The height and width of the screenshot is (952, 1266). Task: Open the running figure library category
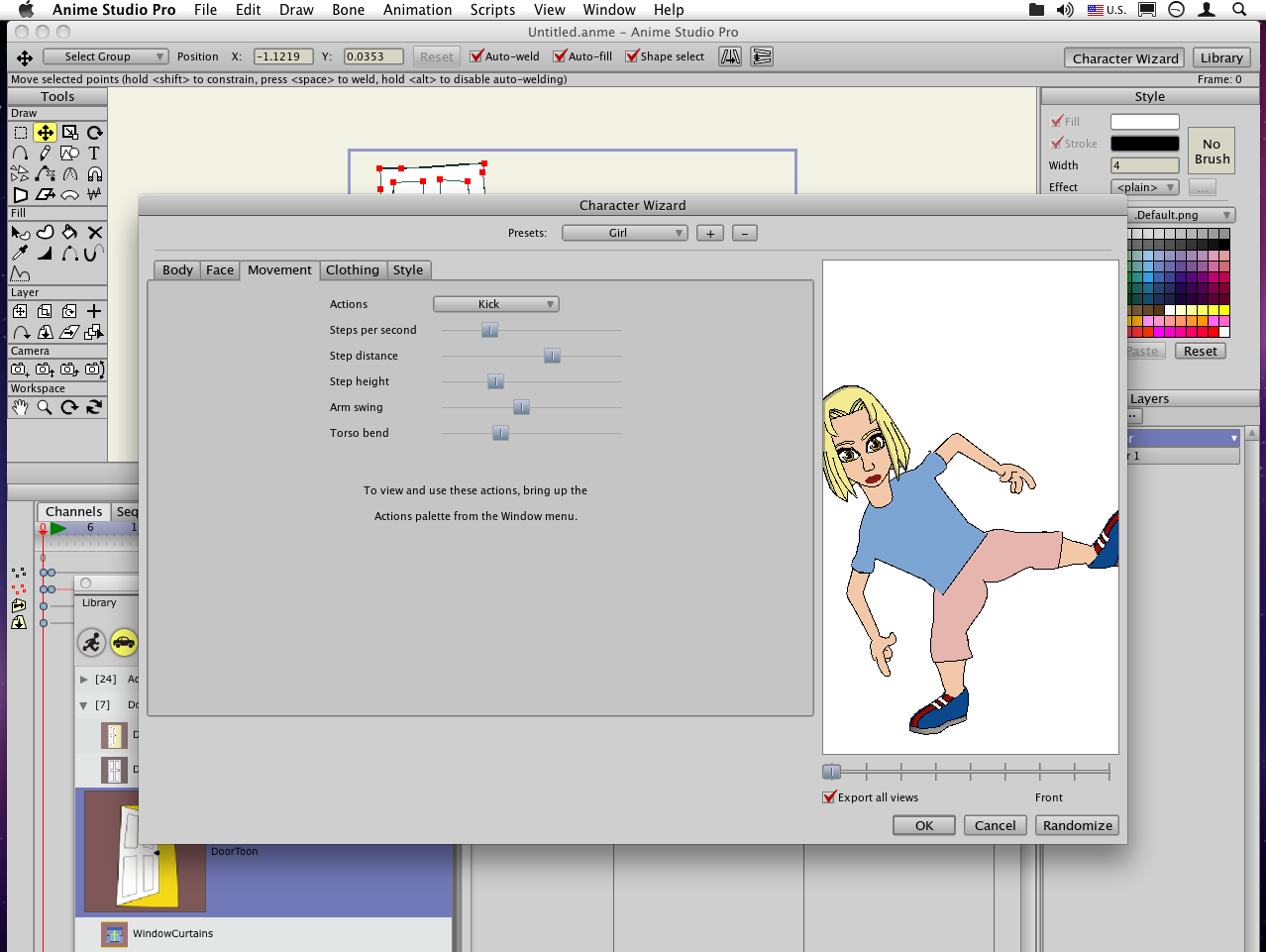pyautogui.click(x=91, y=643)
